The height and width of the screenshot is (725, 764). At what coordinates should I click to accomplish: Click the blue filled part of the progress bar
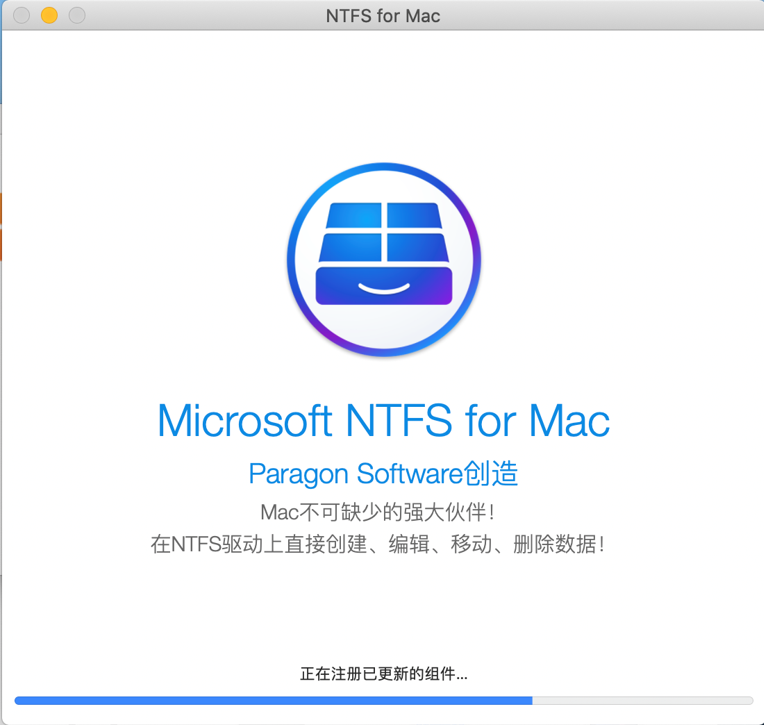click(x=272, y=700)
